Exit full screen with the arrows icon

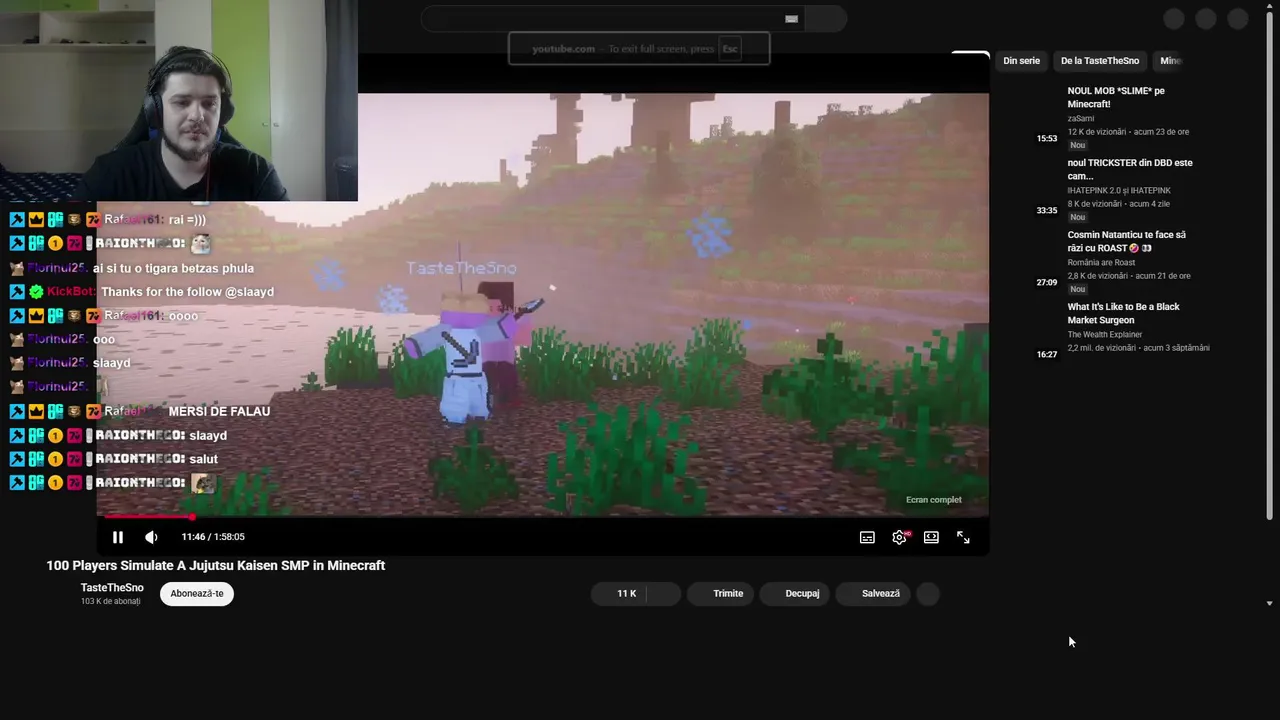(963, 537)
